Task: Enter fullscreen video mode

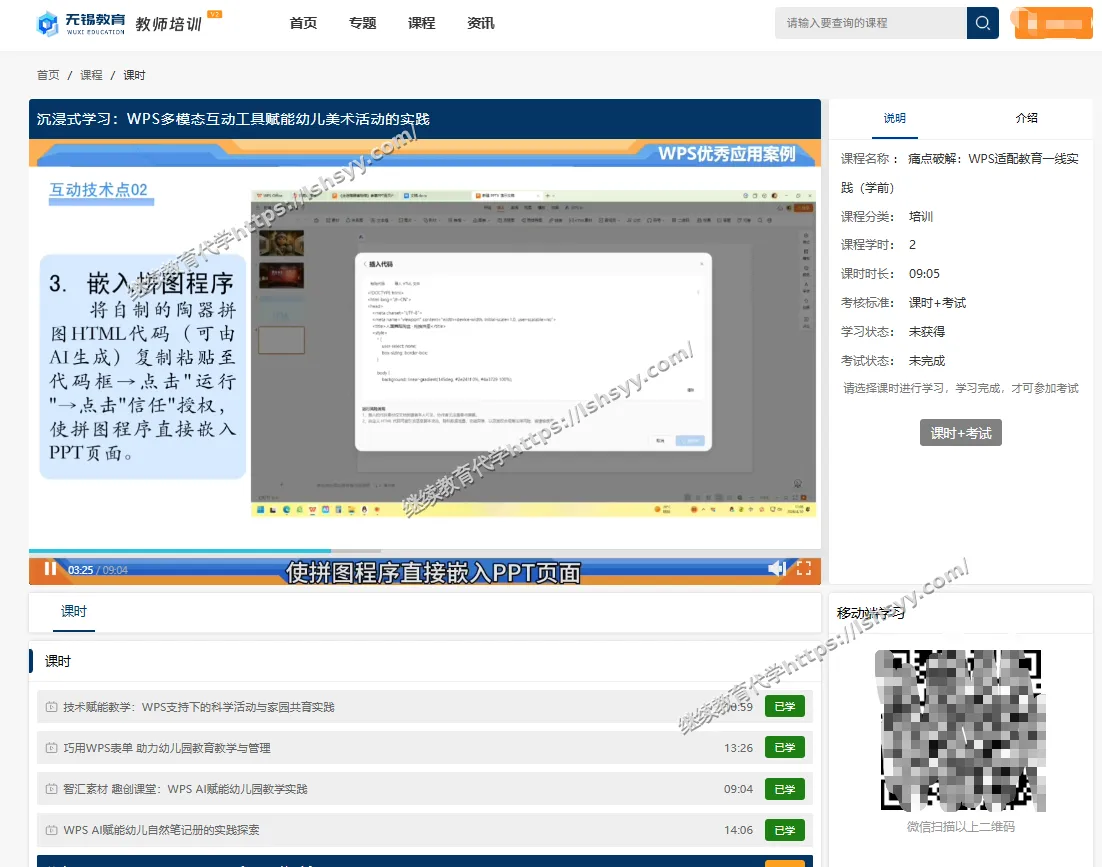Action: point(804,568)
